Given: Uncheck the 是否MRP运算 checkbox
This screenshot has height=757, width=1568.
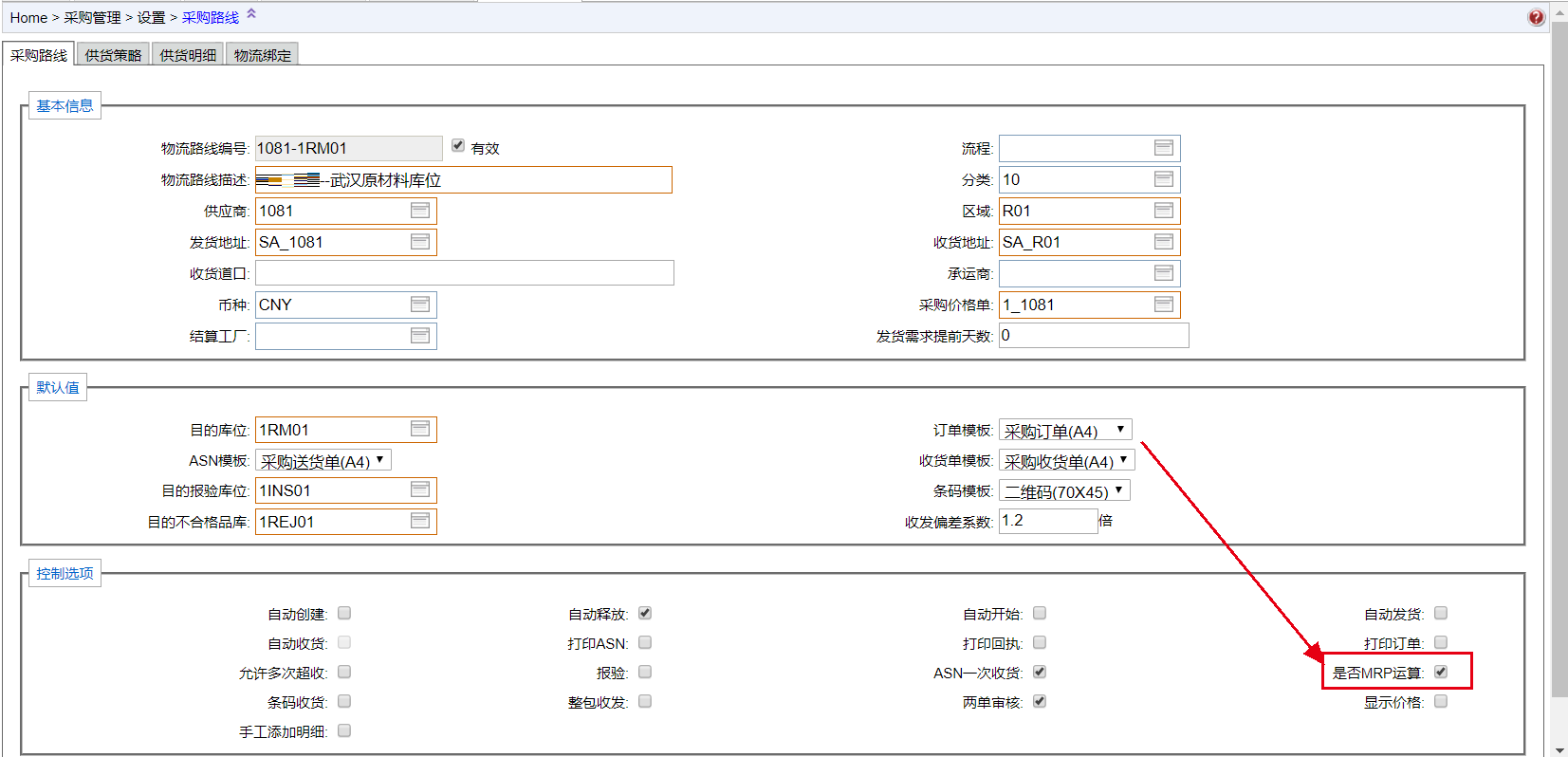Looking at the screenshot, I should coord(1441,672).
